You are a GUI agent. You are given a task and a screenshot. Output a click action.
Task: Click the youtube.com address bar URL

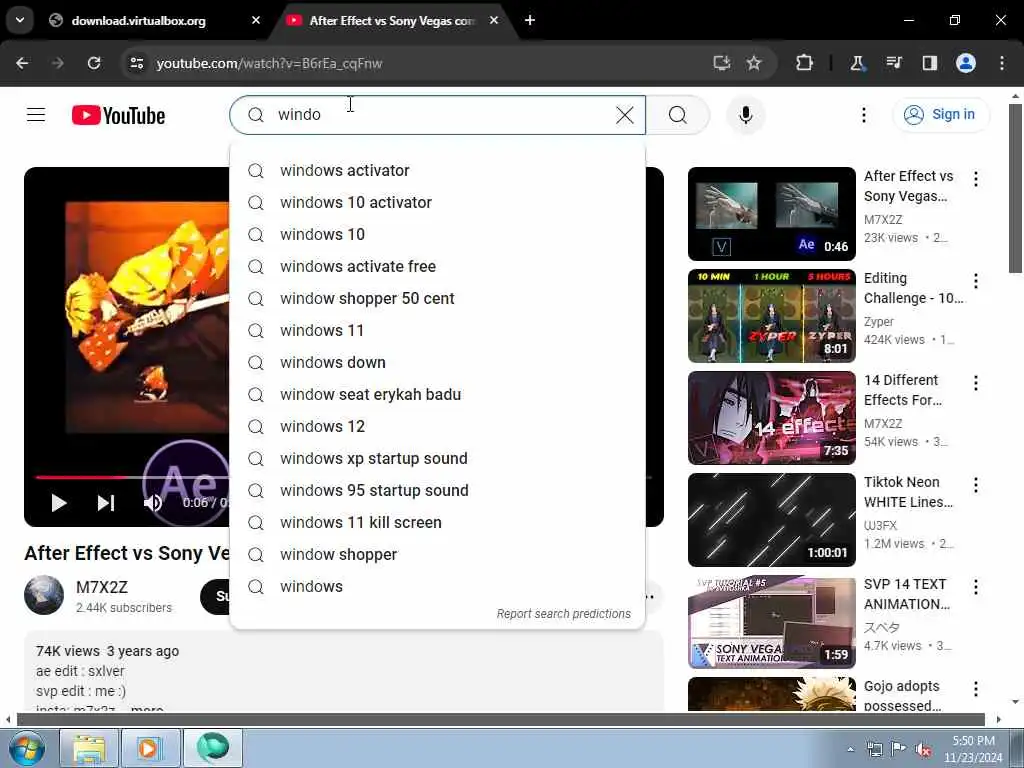click(x=269, y=63)
